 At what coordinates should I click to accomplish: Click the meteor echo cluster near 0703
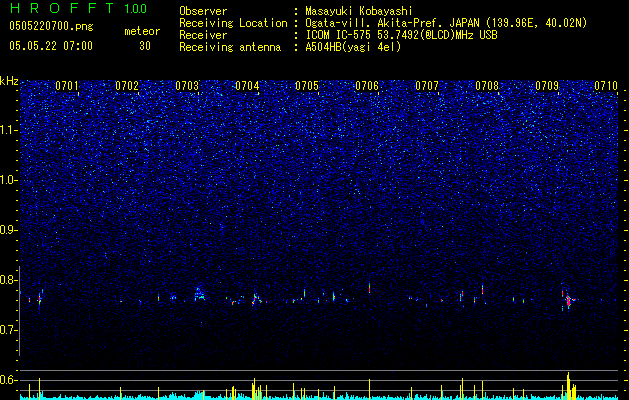[199, 294]
